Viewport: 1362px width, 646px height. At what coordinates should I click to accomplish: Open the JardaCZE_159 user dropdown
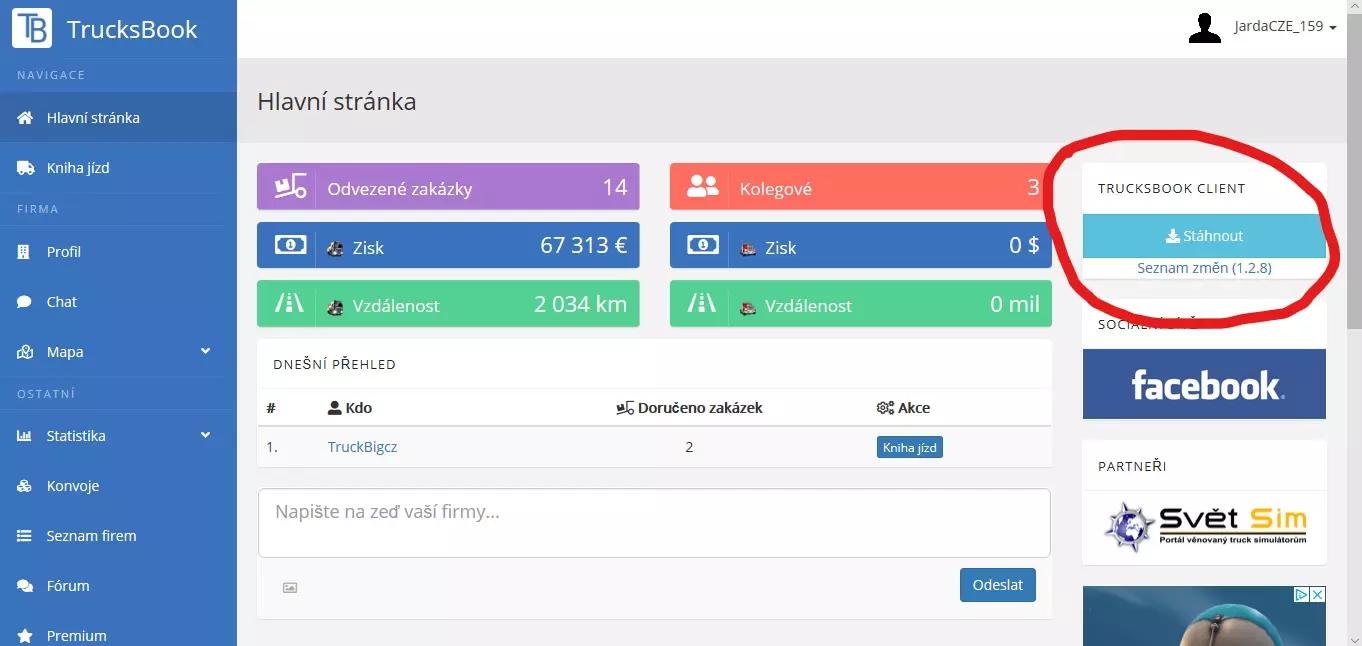coord(1285,27)
